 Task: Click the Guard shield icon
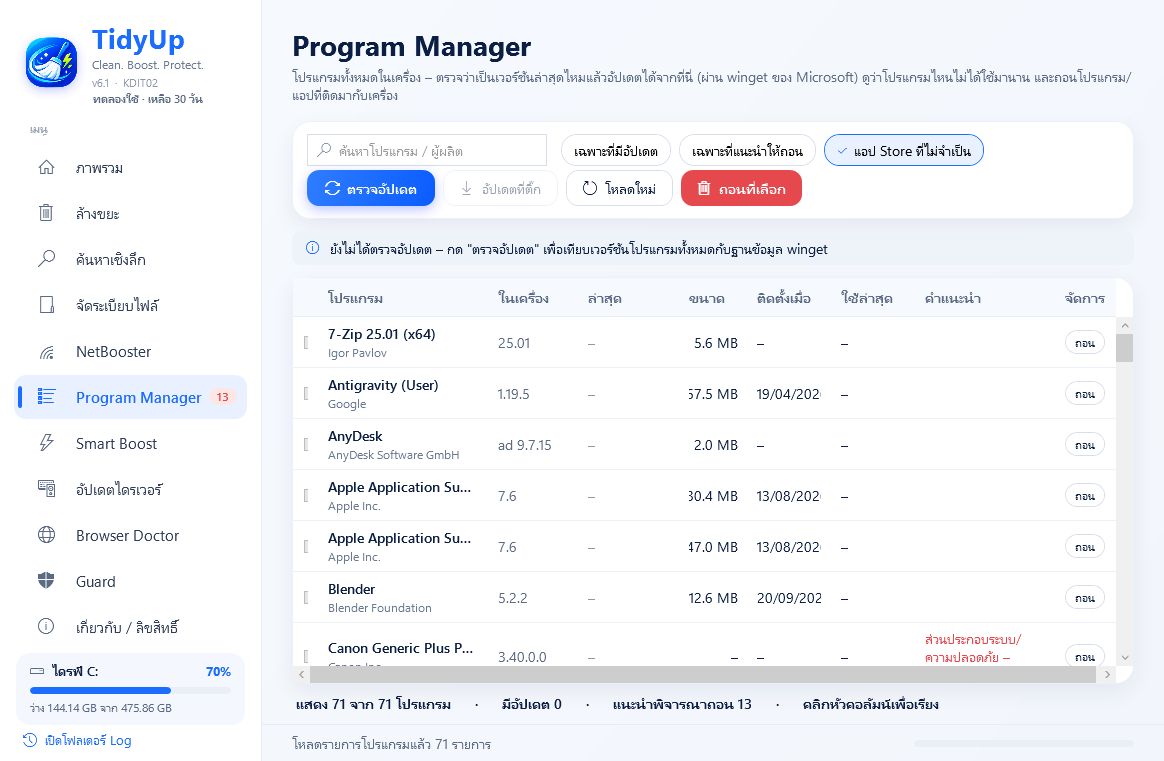pyautogui.click(x=46, y=581)
